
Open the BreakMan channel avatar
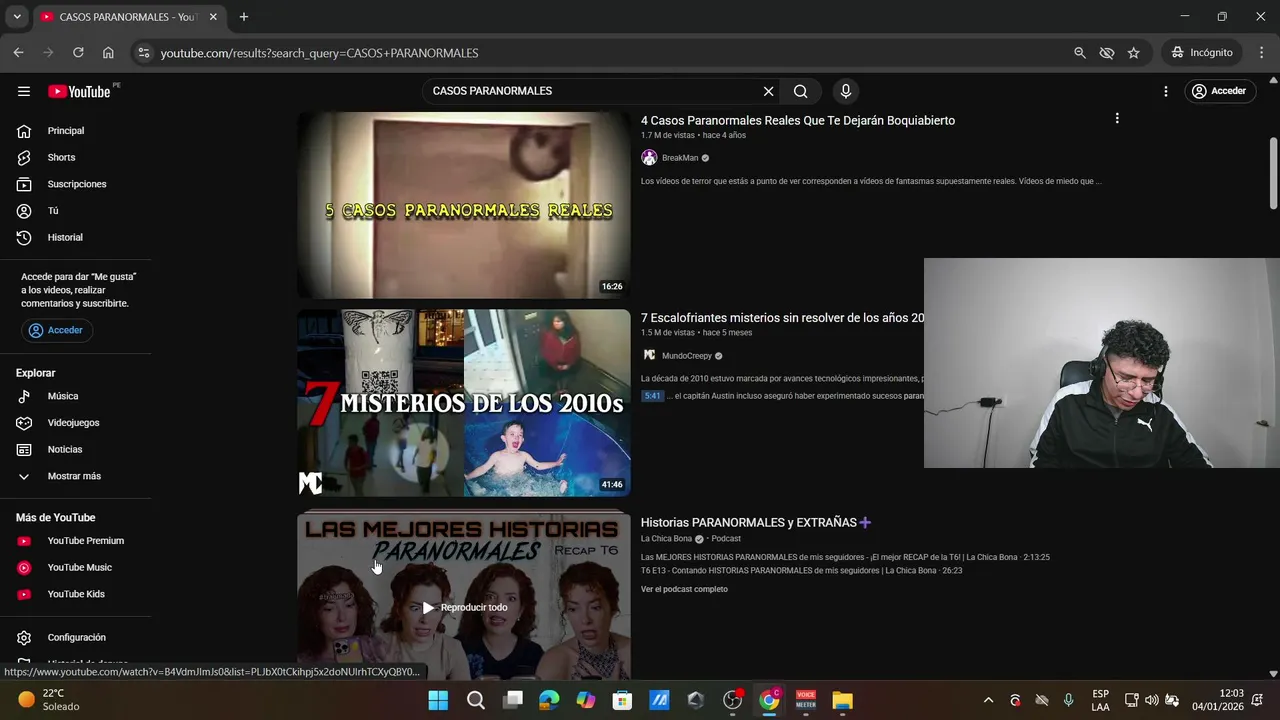click(x=649, y=158)
